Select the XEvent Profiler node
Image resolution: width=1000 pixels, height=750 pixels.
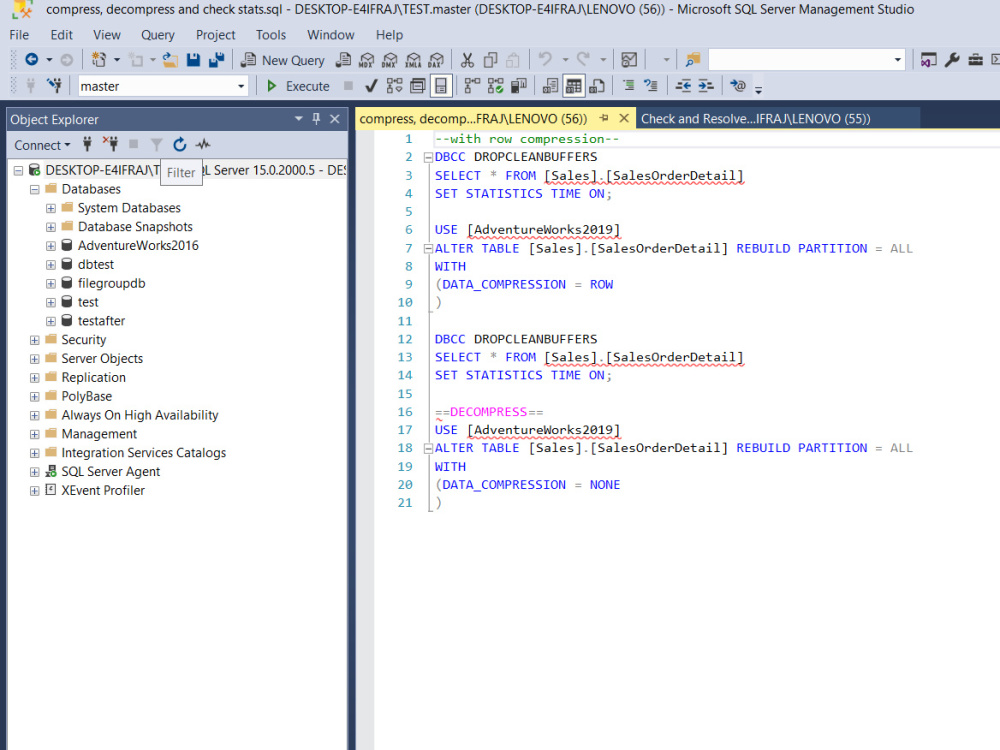[103, 490]
